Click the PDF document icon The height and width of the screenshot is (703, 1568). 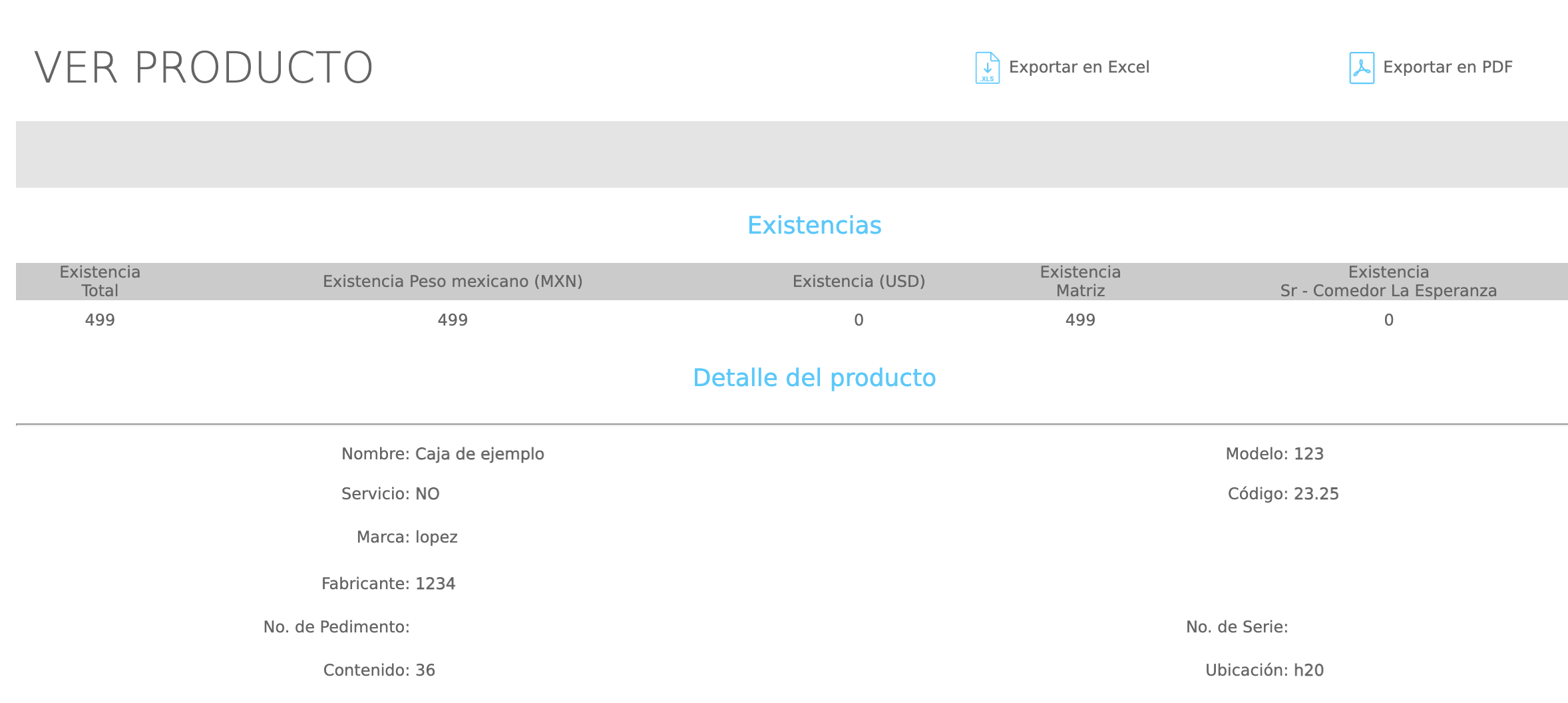pos(1361,68)
